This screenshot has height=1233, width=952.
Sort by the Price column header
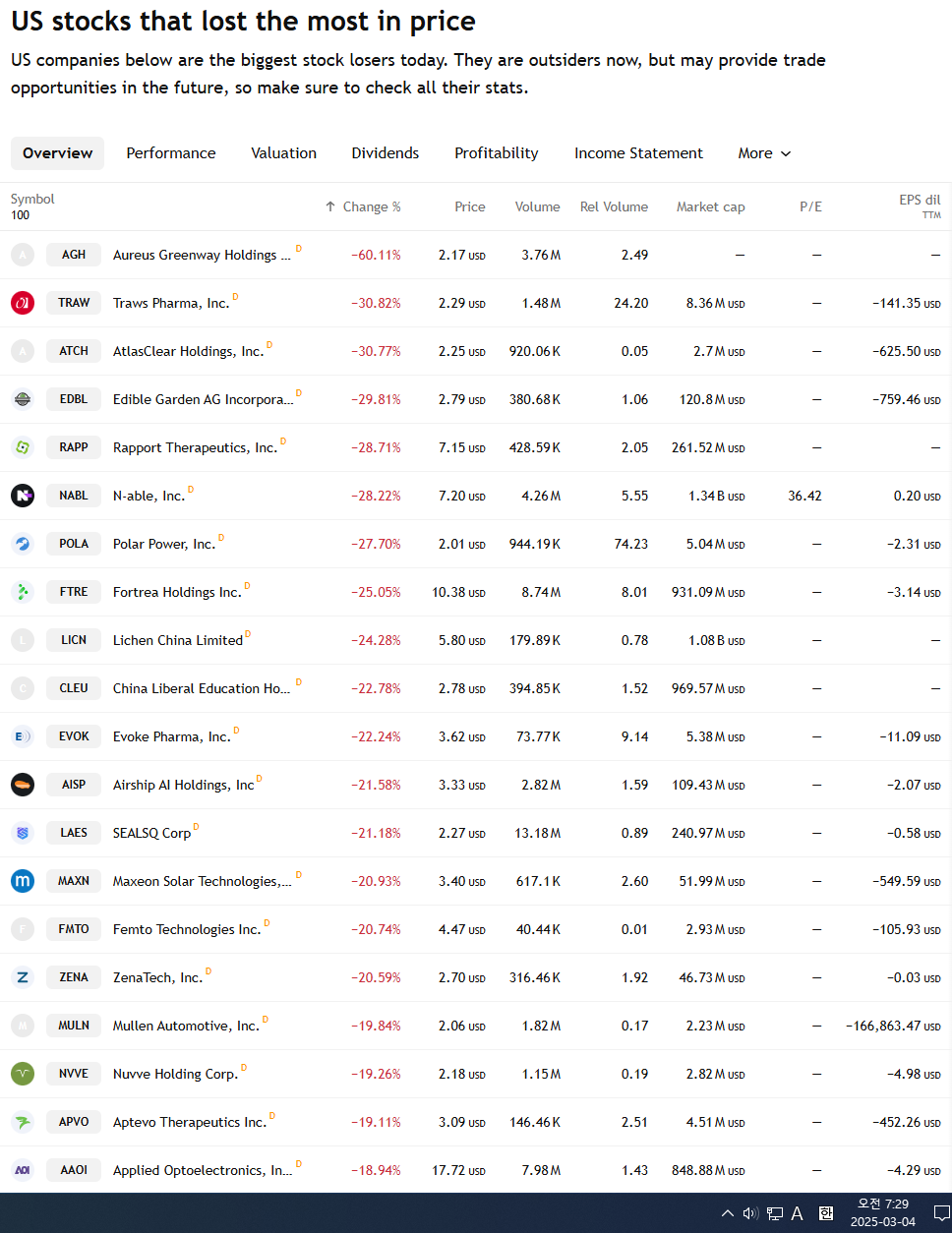(x=470, y=206)
